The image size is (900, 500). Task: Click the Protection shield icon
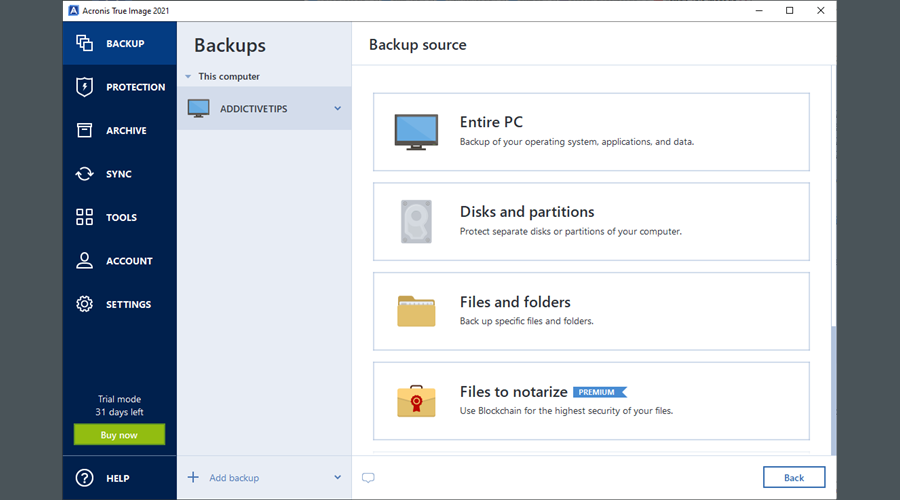tap(85, 87)
